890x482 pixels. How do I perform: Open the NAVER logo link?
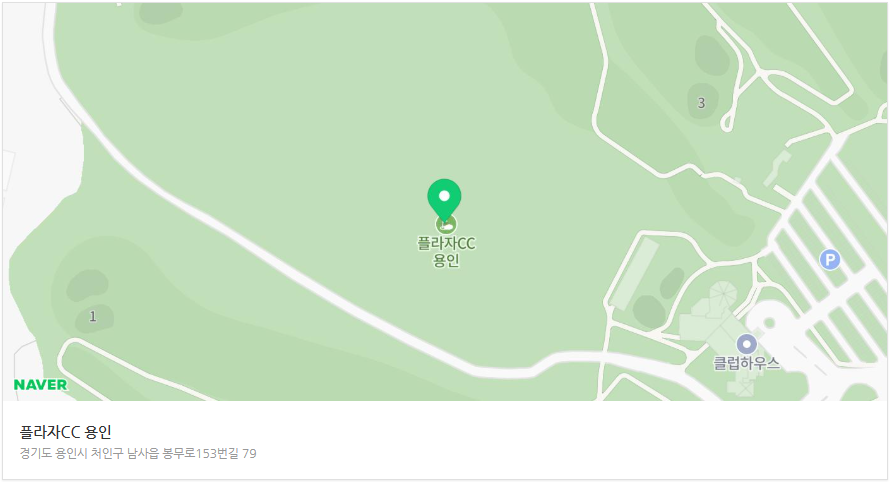40,385
